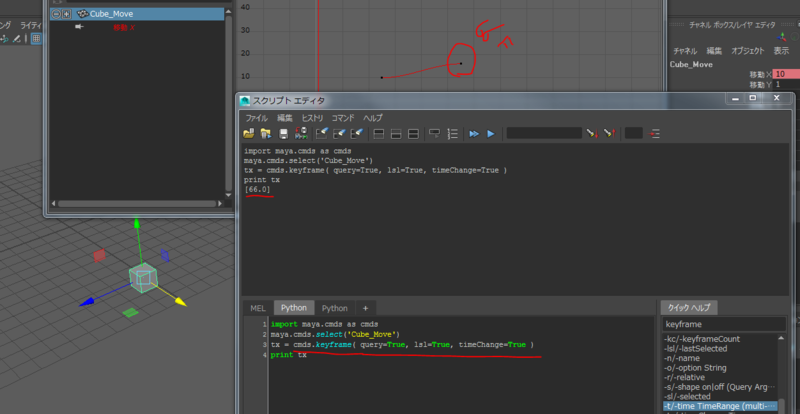Click the 移動 Y value field showing 1
Screen dimensions: 800x414
(786, 84)
